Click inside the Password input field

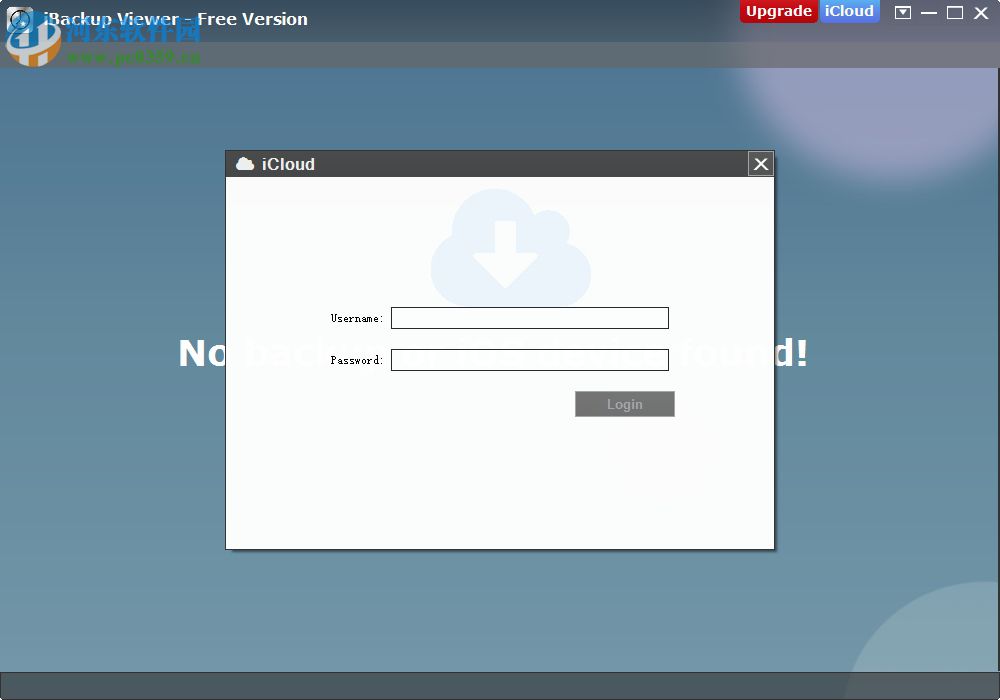[529, 359]
